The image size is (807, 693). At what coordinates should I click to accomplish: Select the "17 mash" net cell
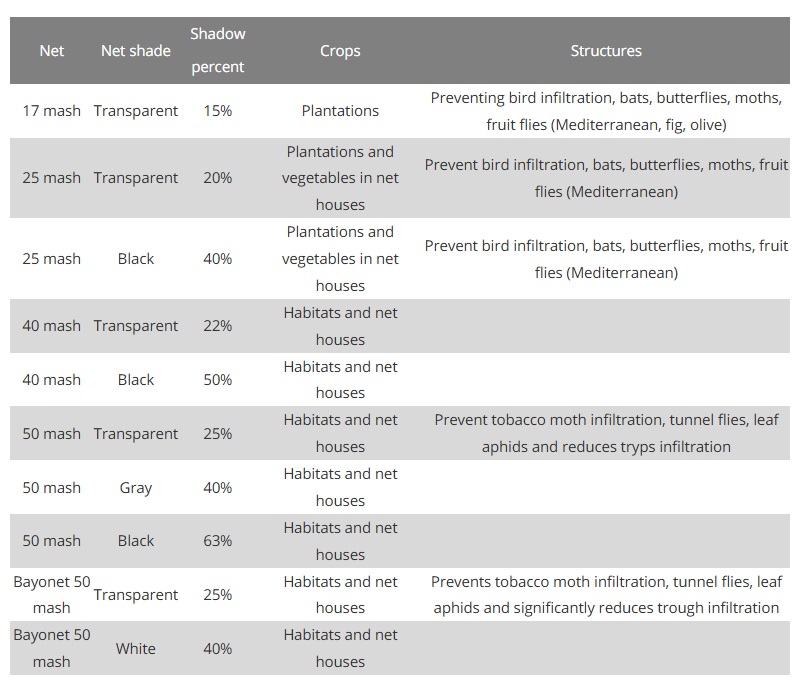click(51, 111)
